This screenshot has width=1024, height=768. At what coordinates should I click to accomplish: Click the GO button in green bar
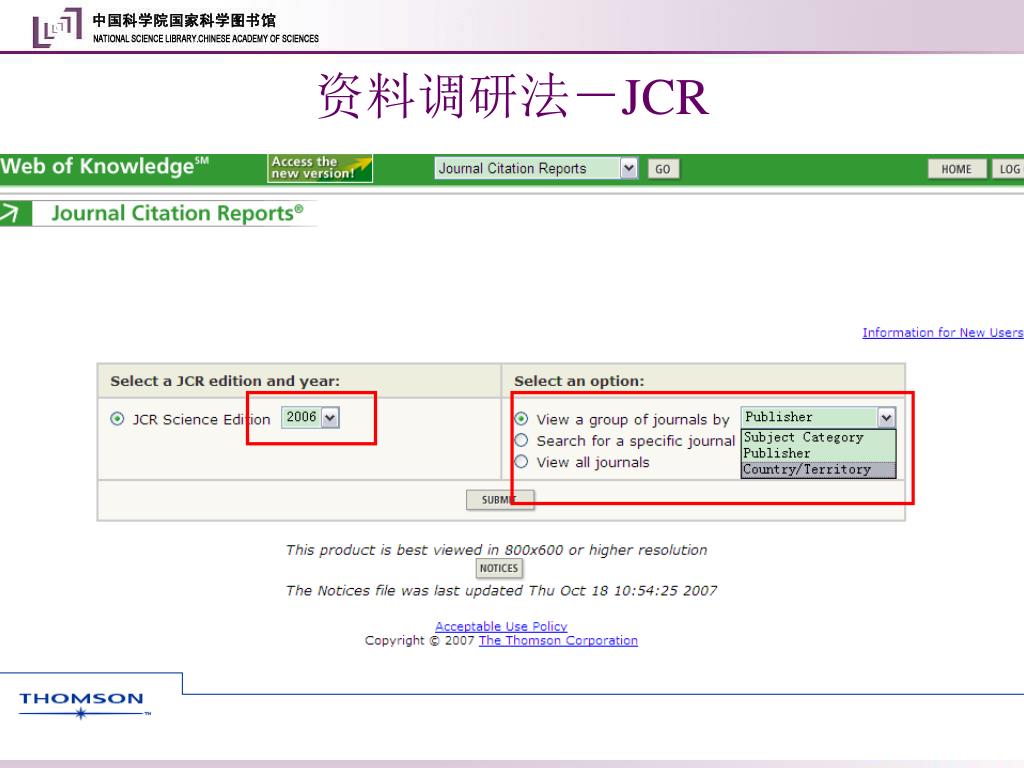click(663, 169)
